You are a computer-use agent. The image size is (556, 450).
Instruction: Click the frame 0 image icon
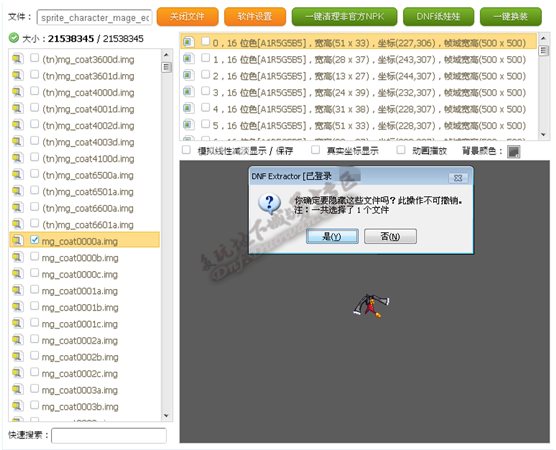[188, 42]
